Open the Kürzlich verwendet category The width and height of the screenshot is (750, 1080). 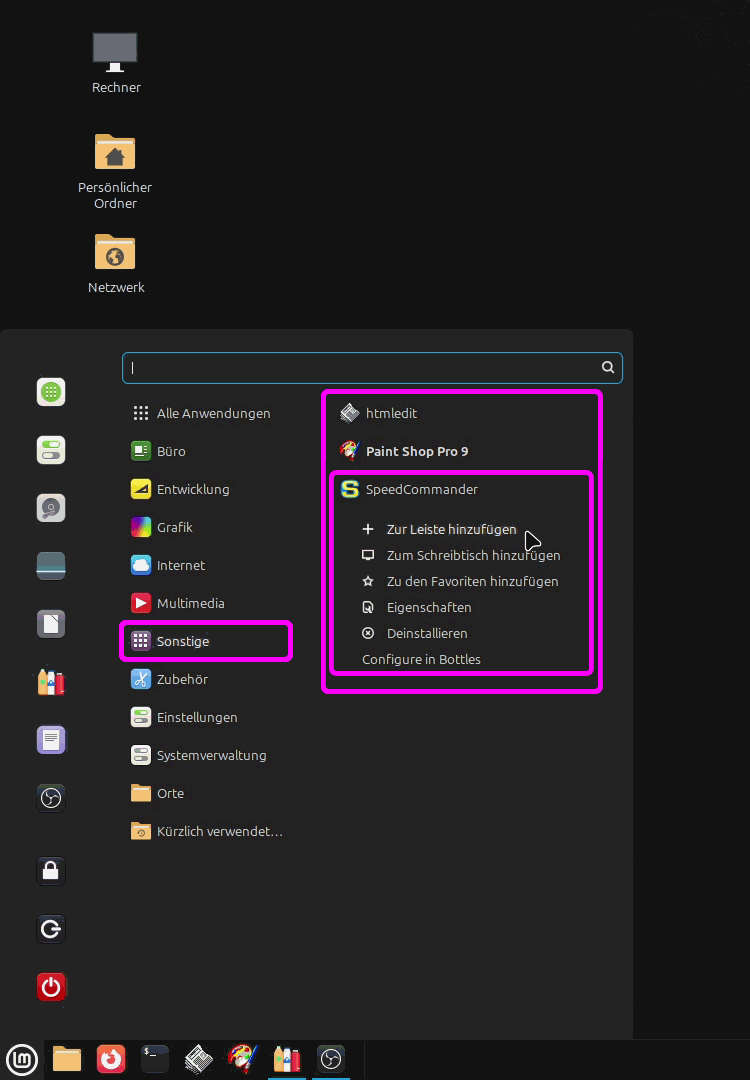219,831
